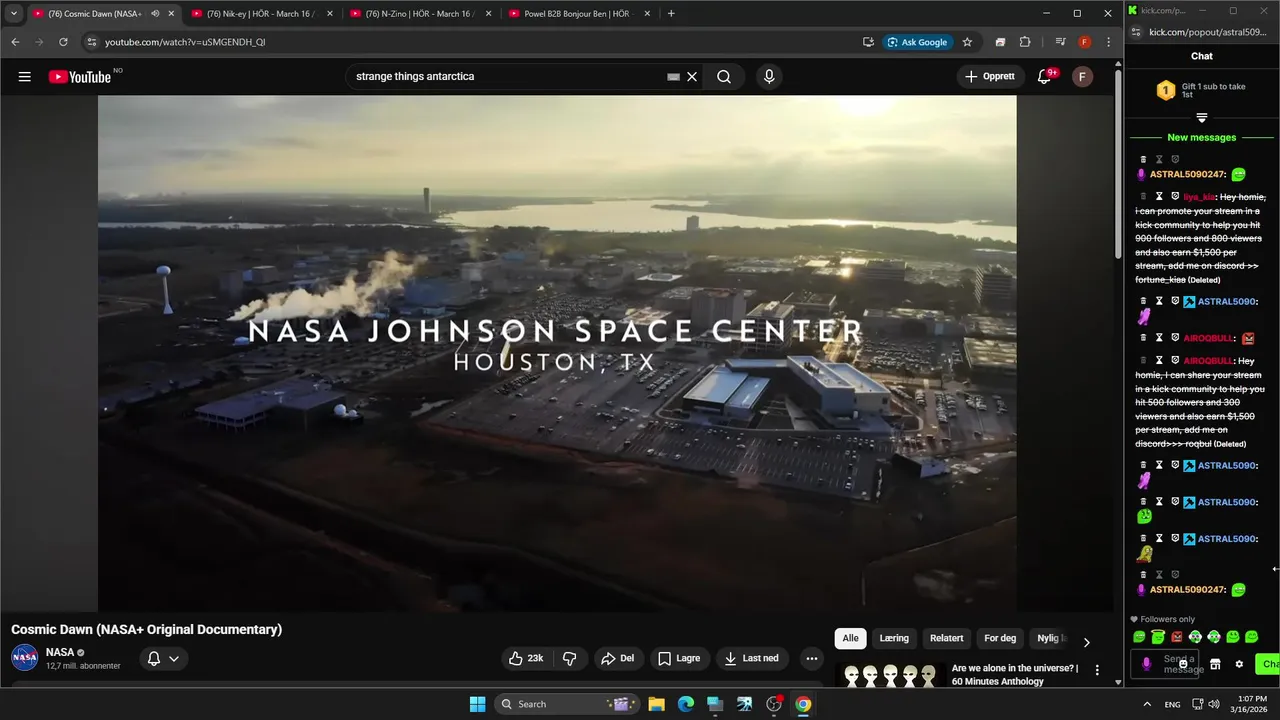Open Windows Start menu
The height and width of the screenshot is (720, 1280).
tap(477, 704)
